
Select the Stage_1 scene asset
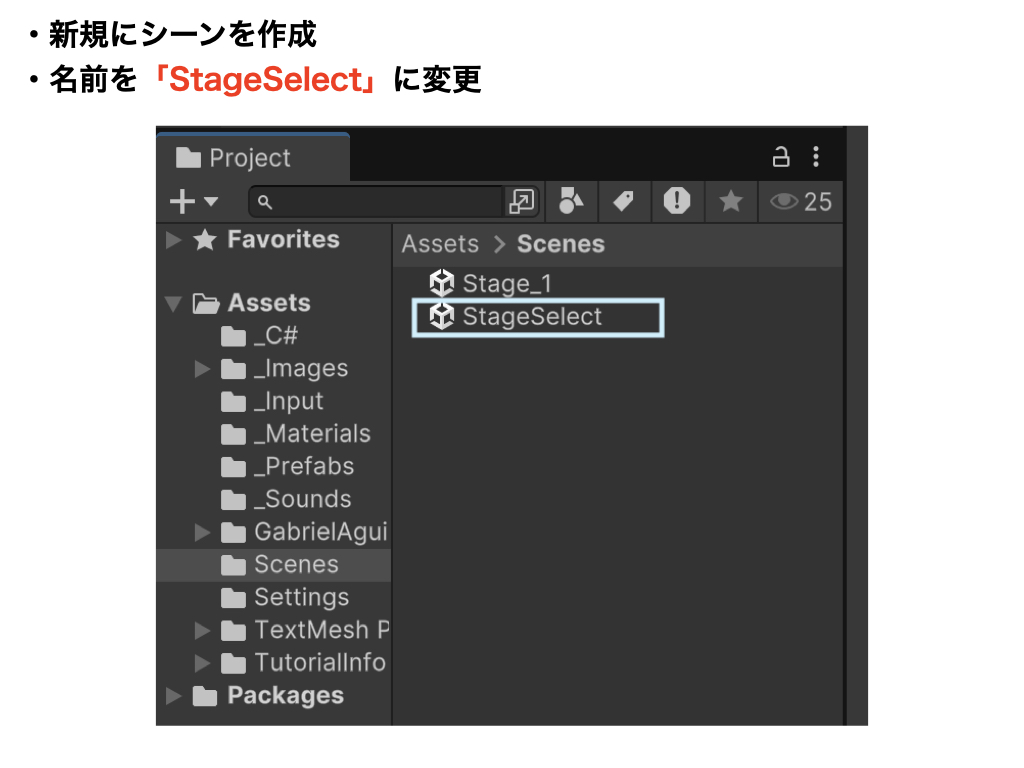pos(505,284)
